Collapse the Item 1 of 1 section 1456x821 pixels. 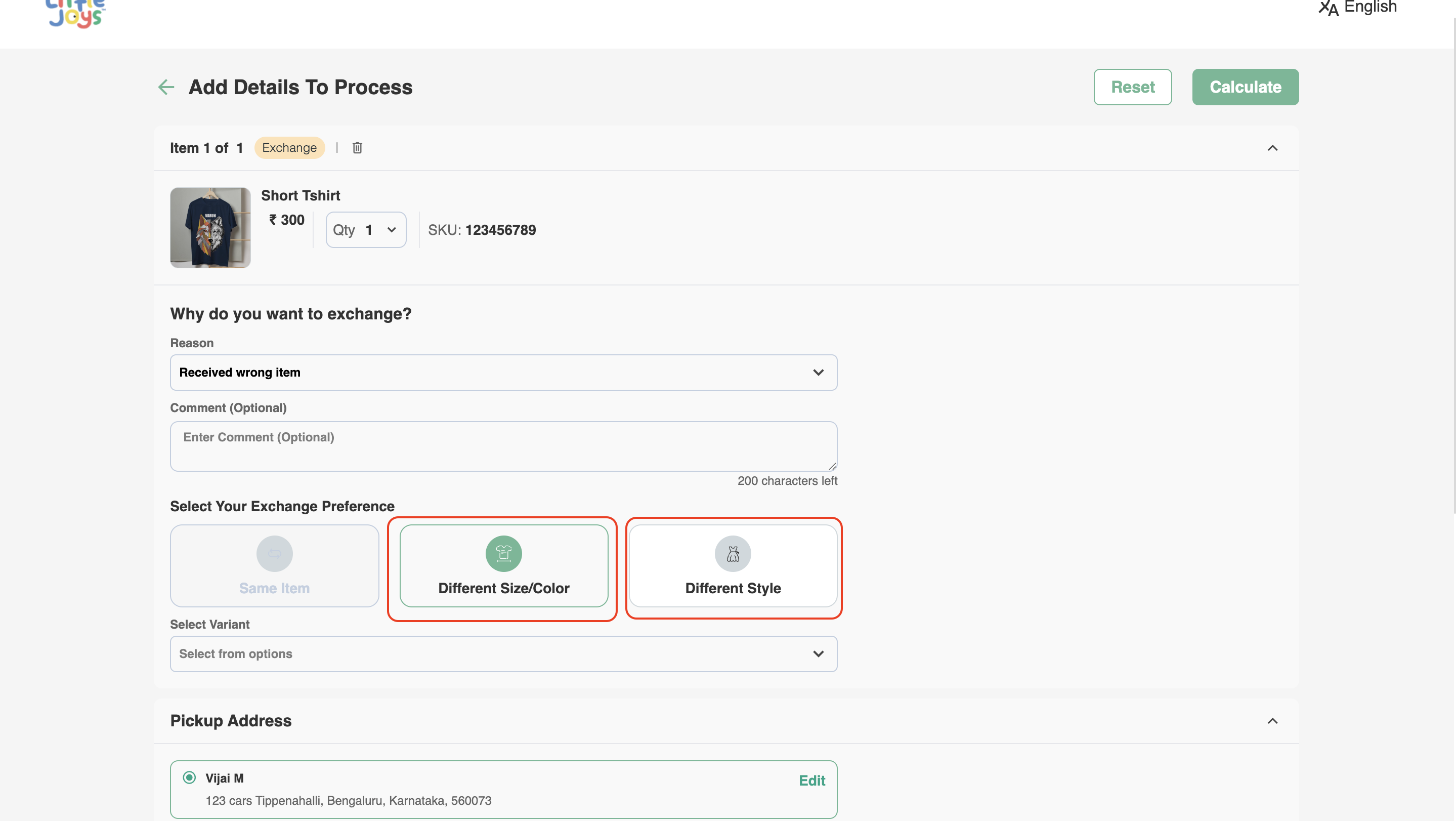pos(1272,148)
